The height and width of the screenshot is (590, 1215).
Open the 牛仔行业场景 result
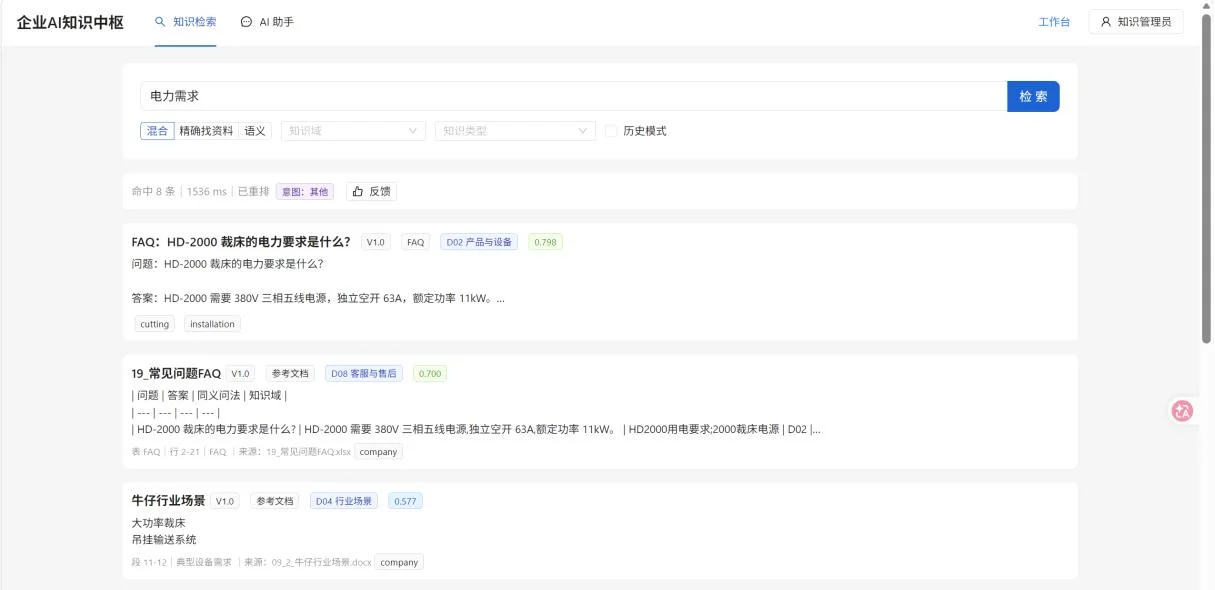(169, 501)
